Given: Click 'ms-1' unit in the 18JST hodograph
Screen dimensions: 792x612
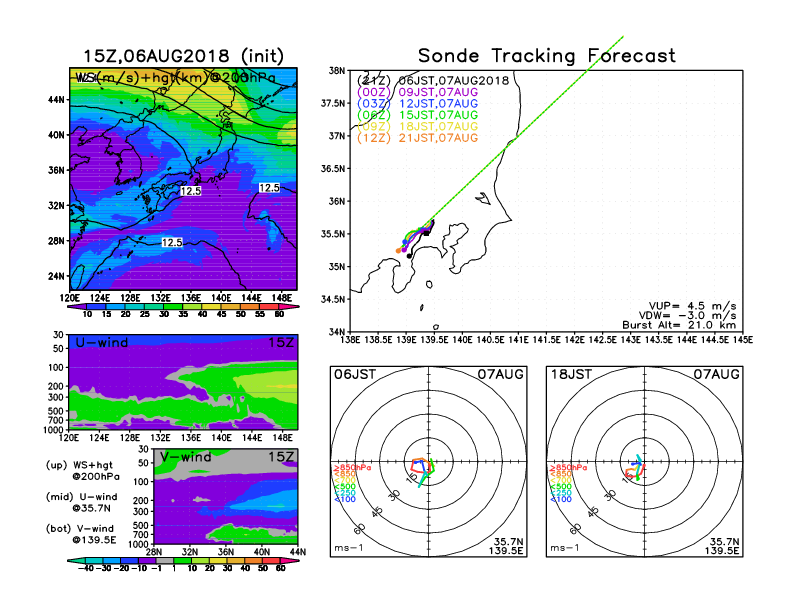Looking at the screenshot, I should 565,548.
